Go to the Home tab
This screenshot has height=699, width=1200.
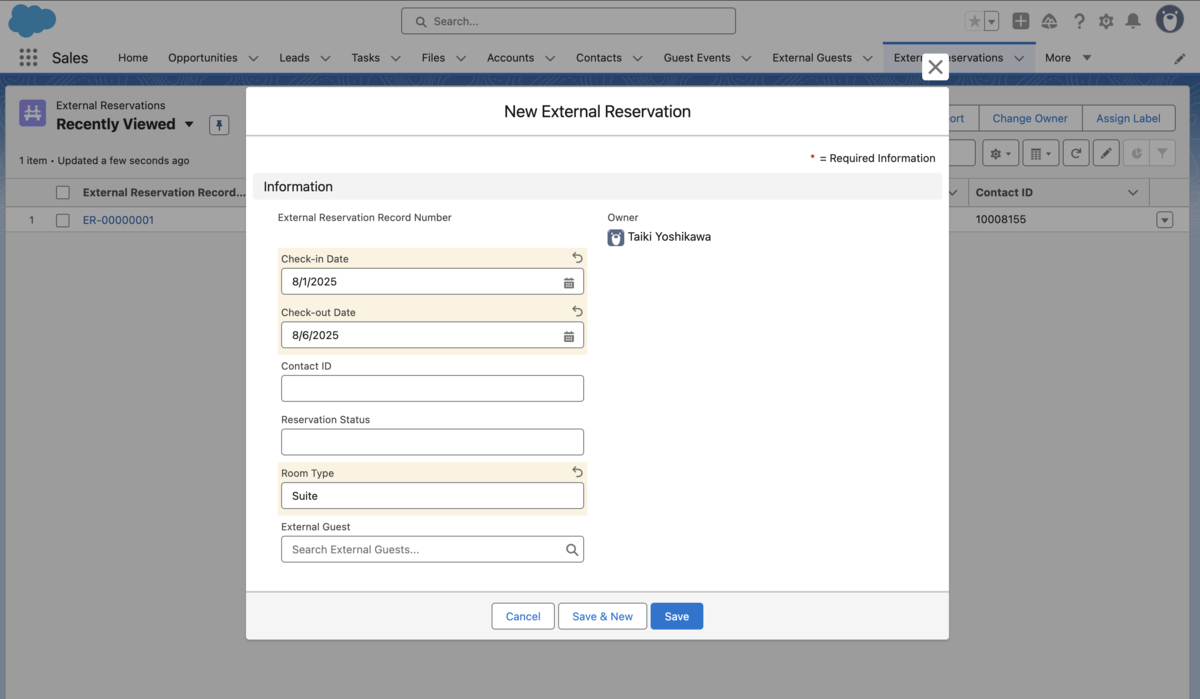(x=133, y=58)
